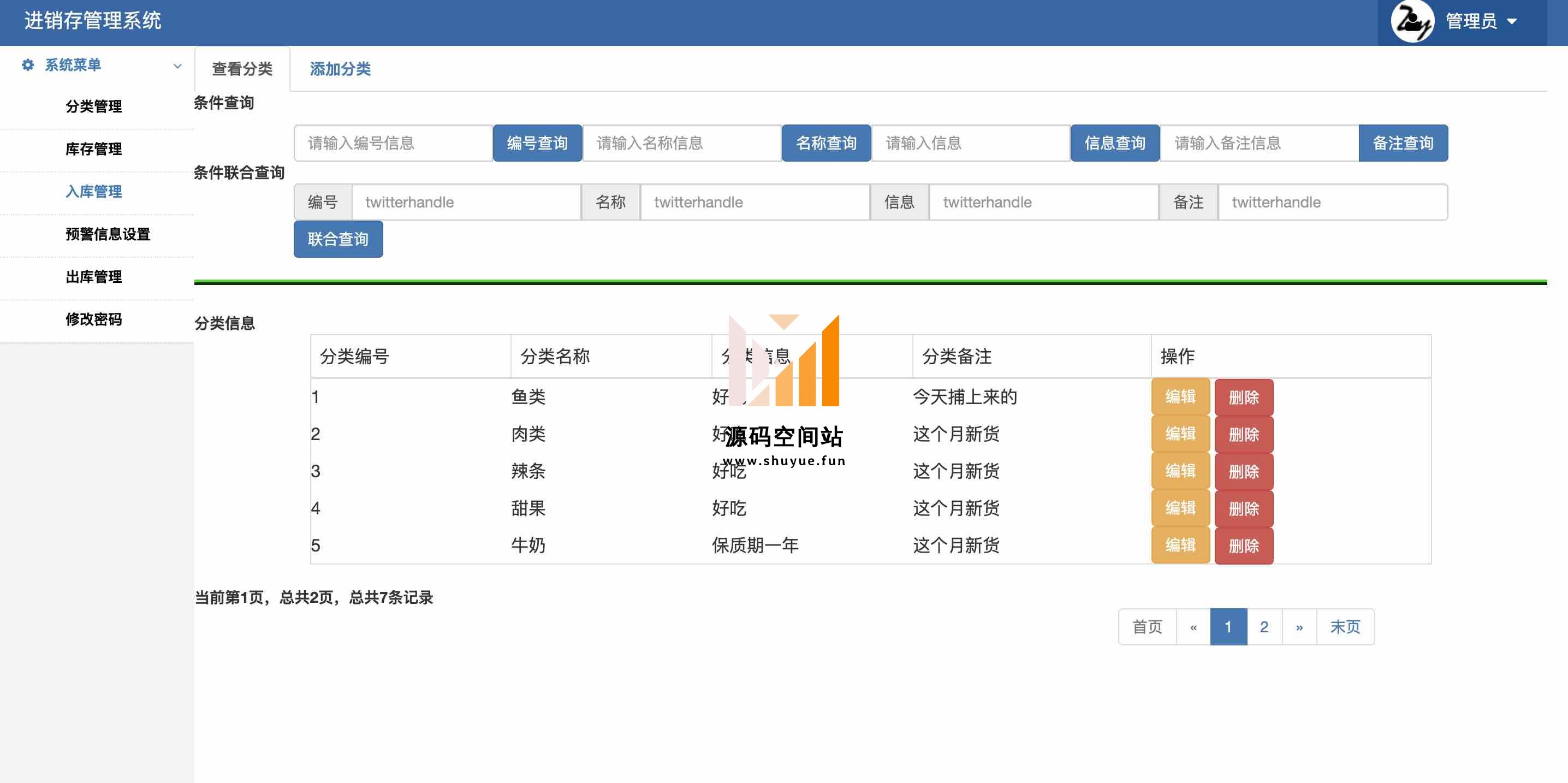Select the 查看分类 tab

[242, 69]
